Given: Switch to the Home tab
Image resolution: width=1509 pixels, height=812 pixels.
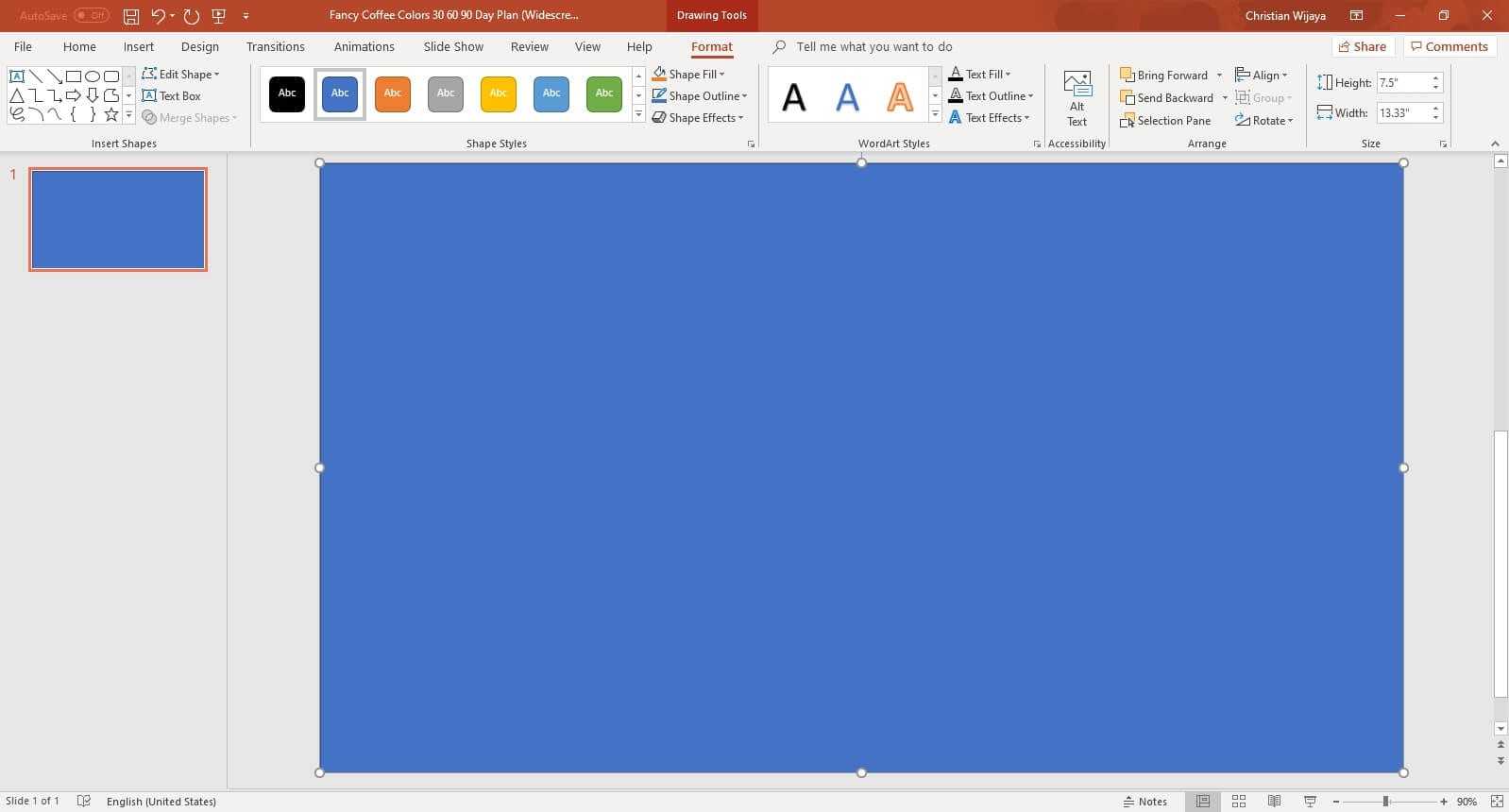Looking at the screenshot, I should [79, 46].
